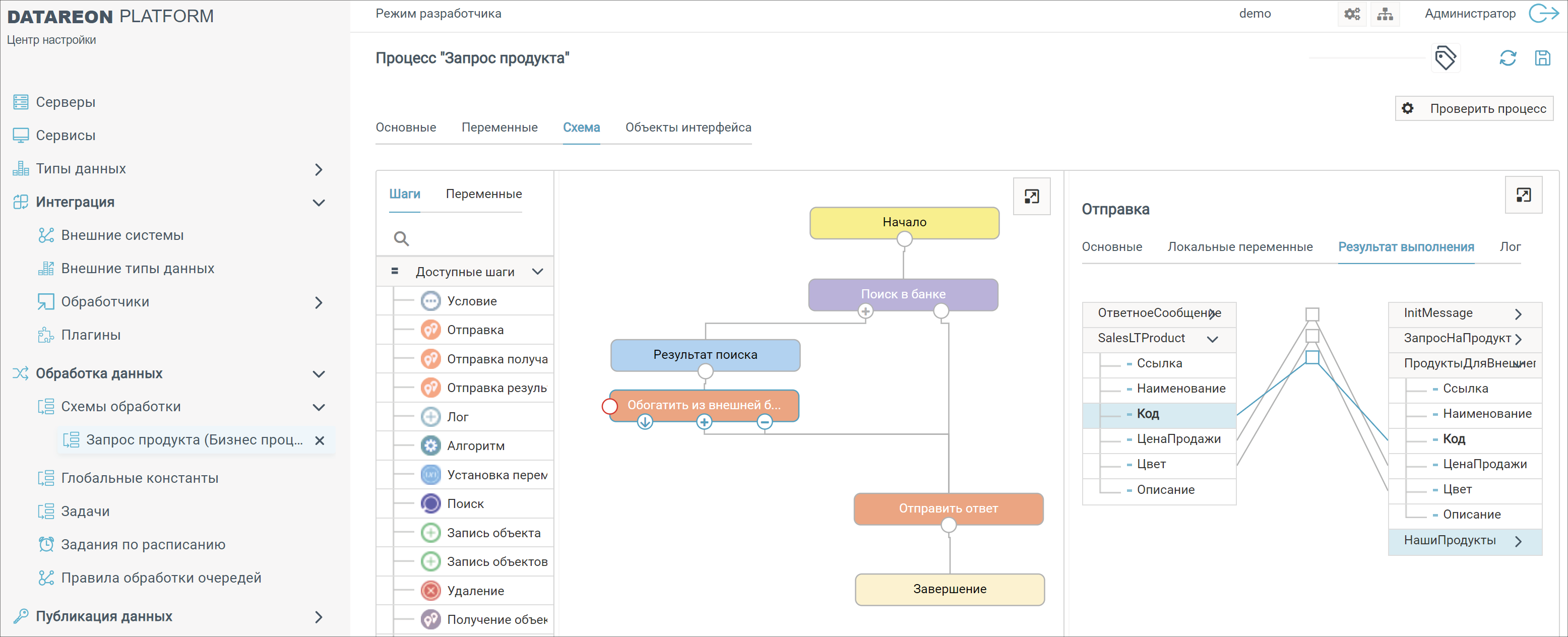Open the tags icon in header
Screen dimensions: 1568x637
[x=1445, y=58]
